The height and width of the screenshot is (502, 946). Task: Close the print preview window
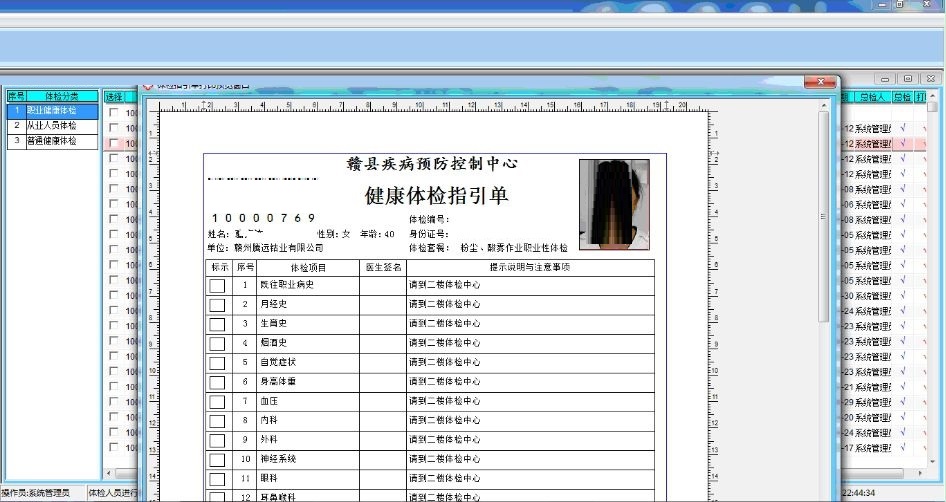[x=819, y=82]
